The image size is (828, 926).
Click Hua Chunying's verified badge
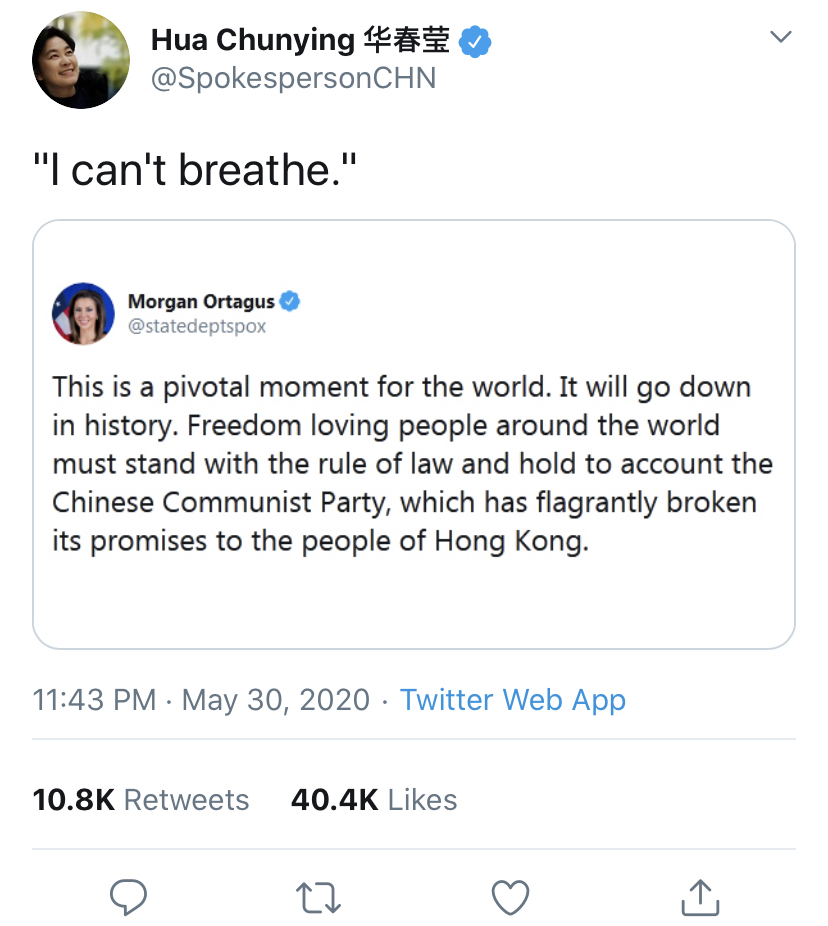coord(474,41)
